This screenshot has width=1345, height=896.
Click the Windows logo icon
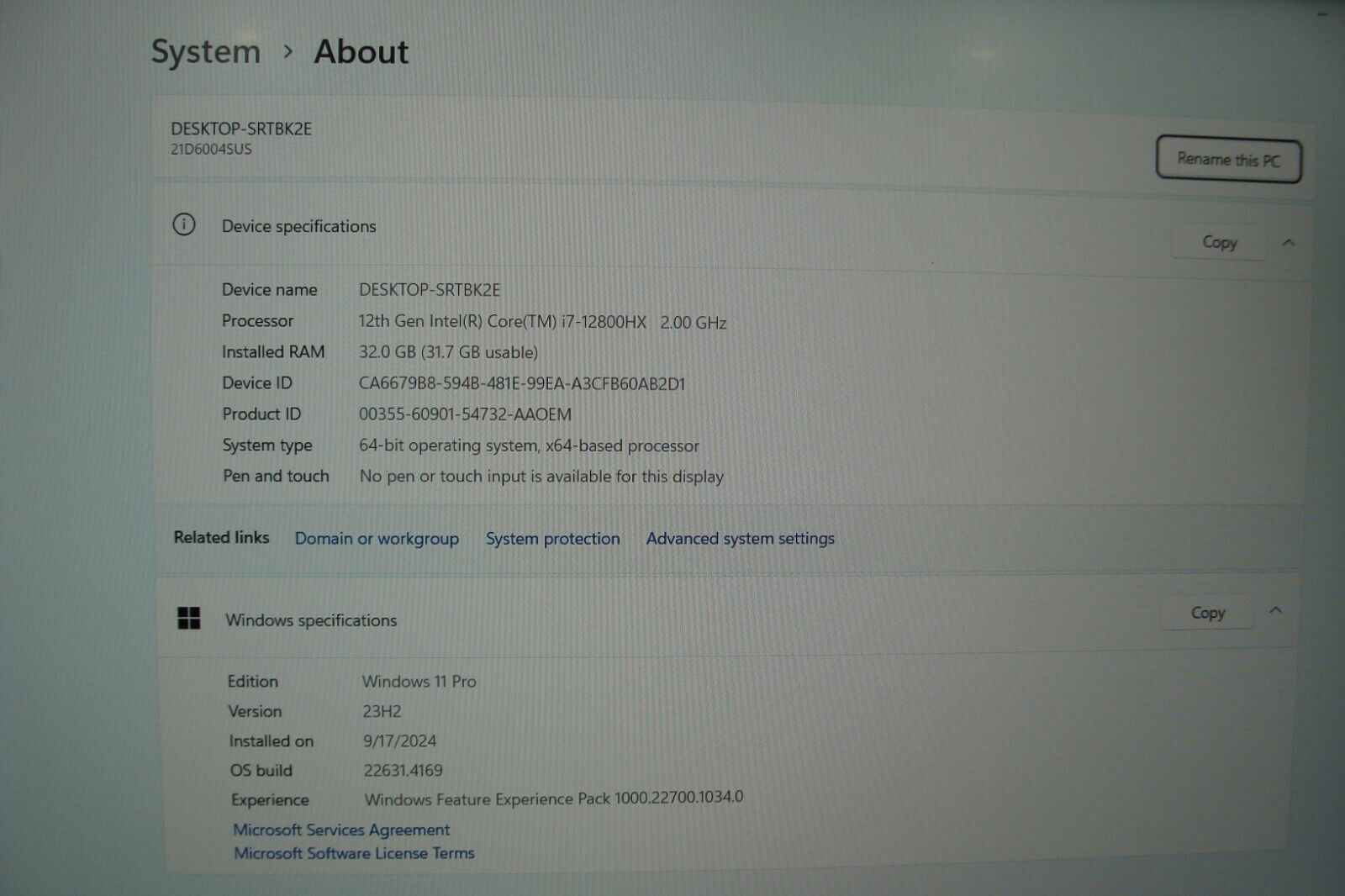189,619
